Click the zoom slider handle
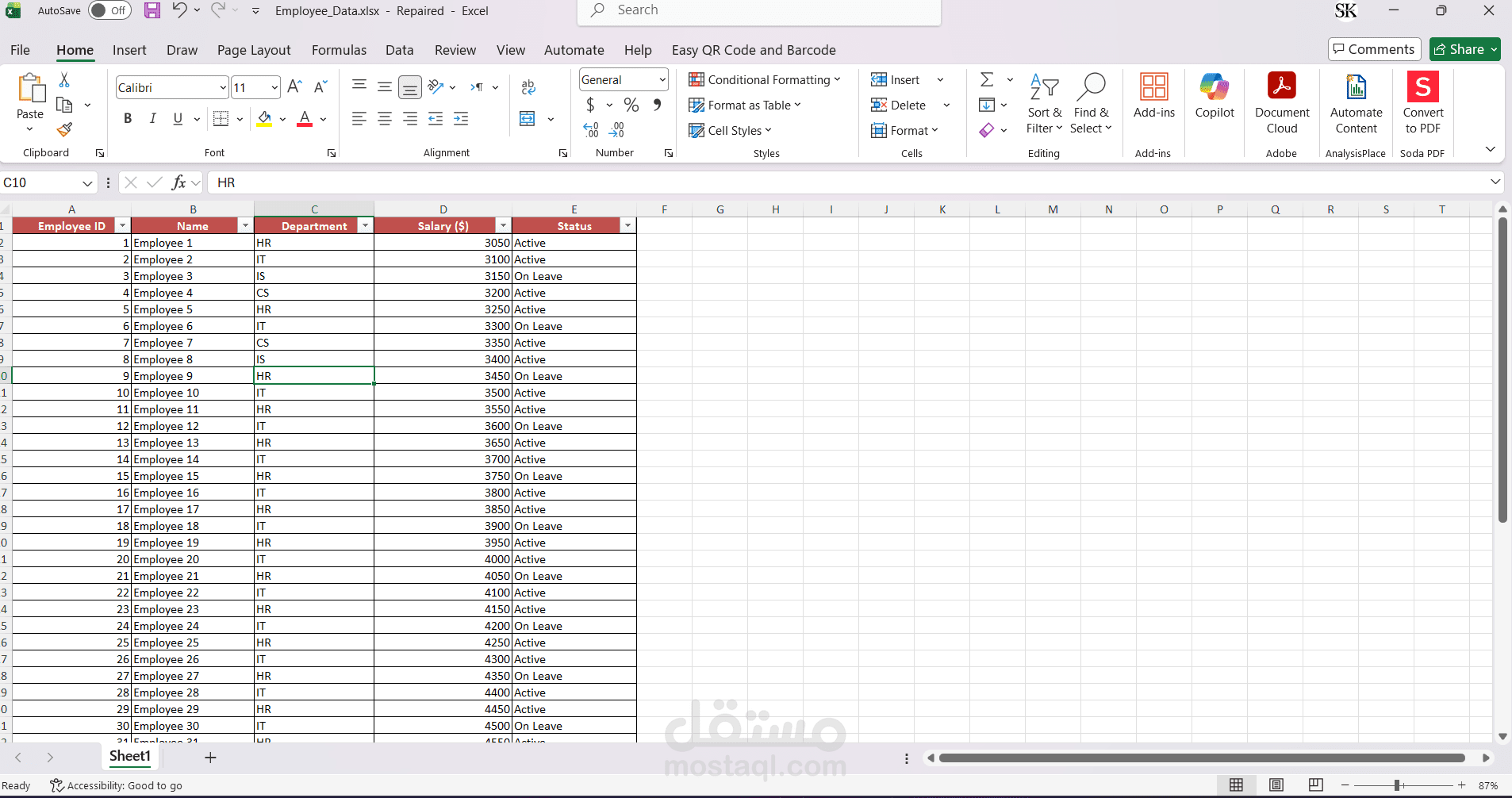 pyautogui.click(x=1397, y=785)
